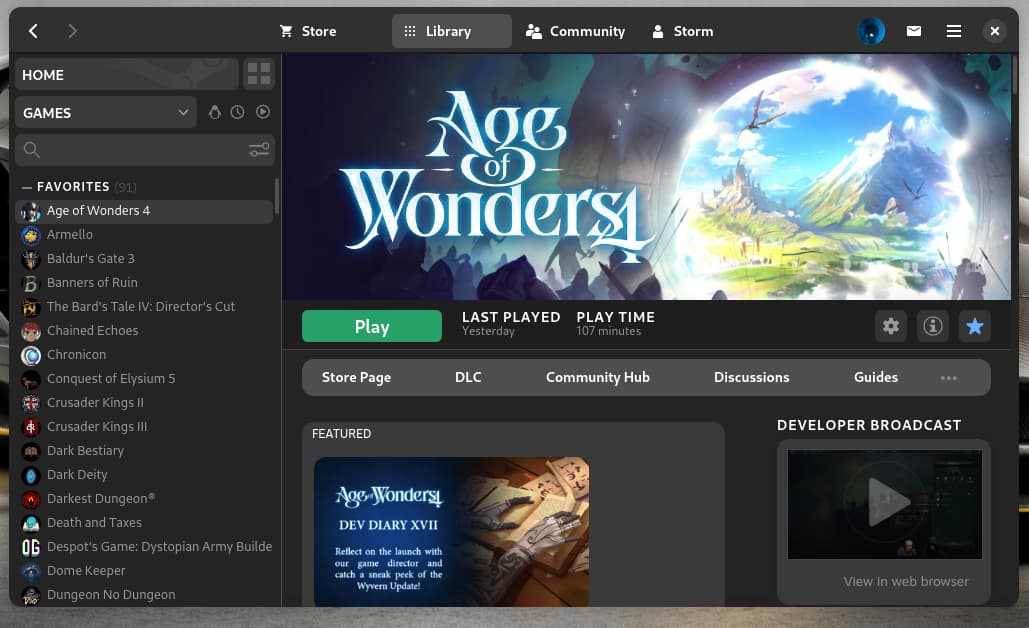
Task: Show game info icon
Action: 933,326
